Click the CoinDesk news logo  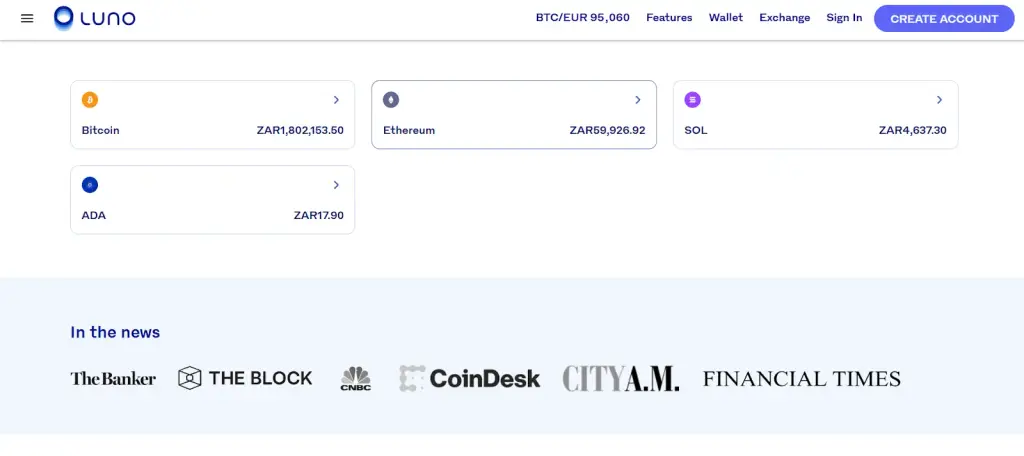tap(470, 378)
